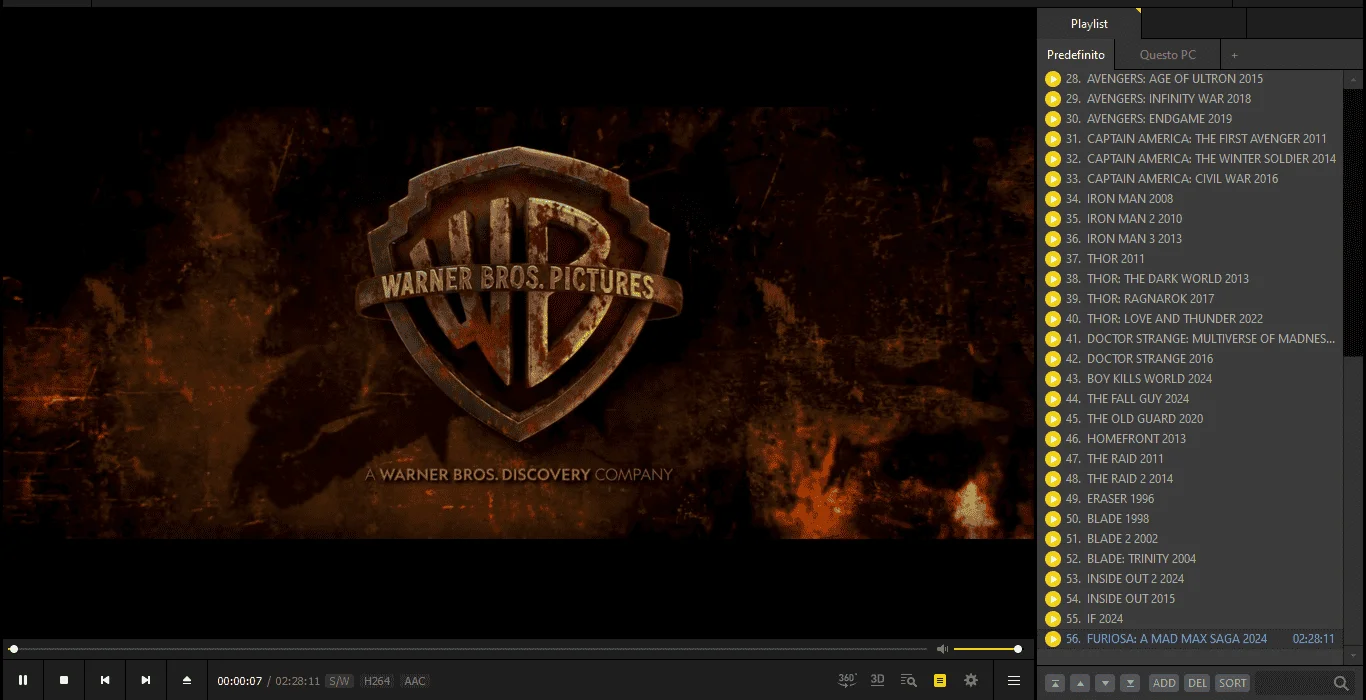1366x700 pixels.
Task: Click the ADD button in playlist
Action: [x=1164, y=683]
